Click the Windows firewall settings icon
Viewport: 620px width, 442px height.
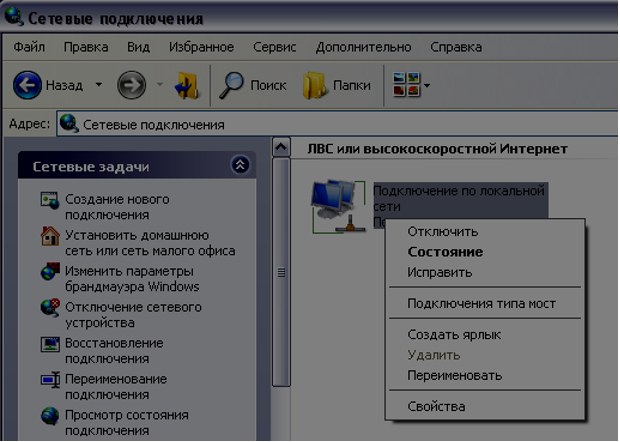(50, 272)
